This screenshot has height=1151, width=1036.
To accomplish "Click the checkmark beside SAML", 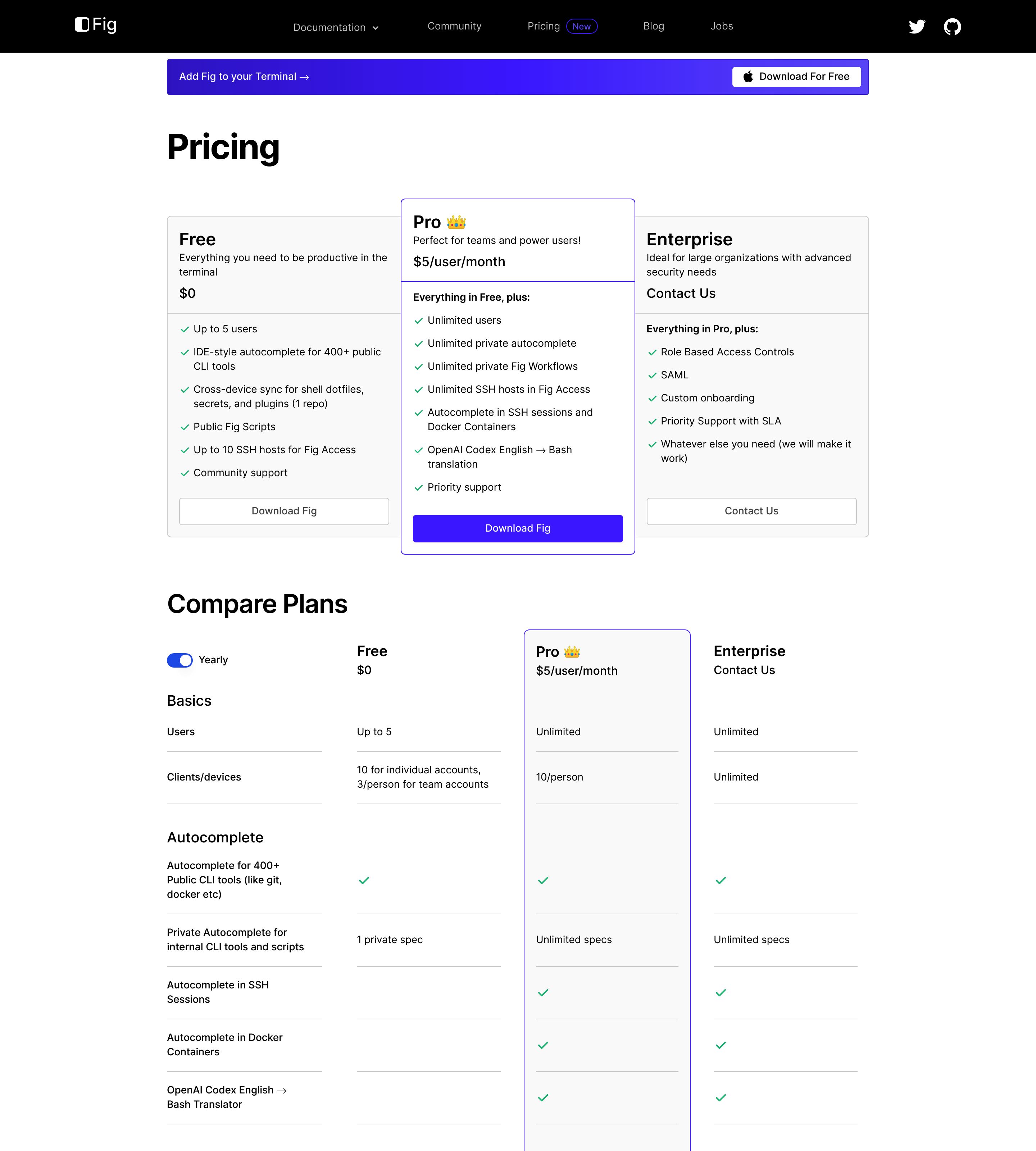I will [x=652, y=376].
